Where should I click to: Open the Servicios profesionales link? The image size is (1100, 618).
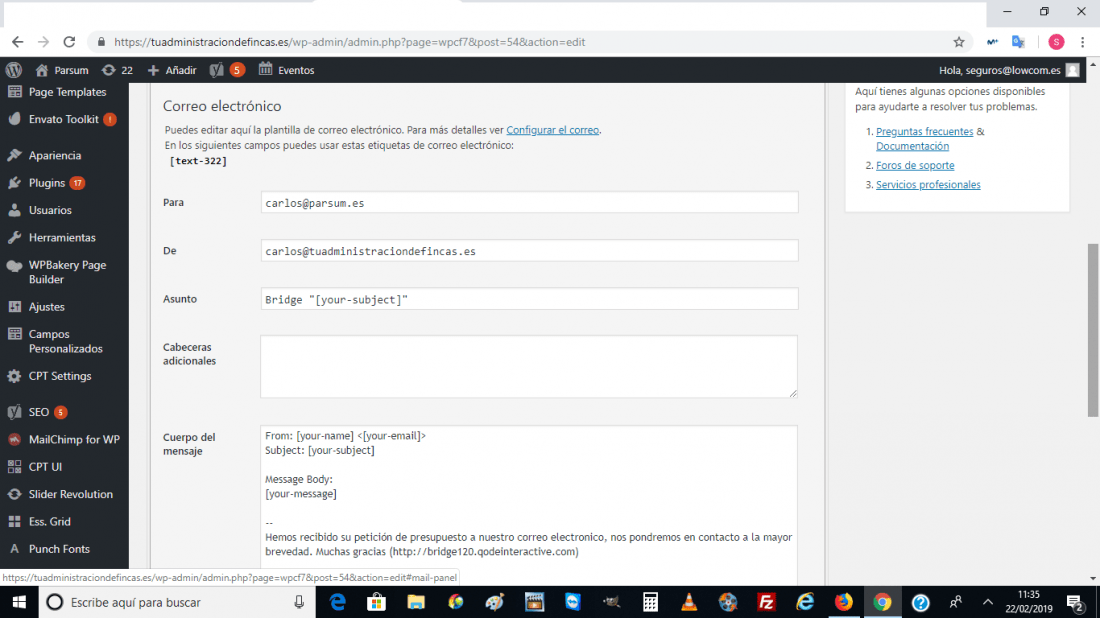927,184
